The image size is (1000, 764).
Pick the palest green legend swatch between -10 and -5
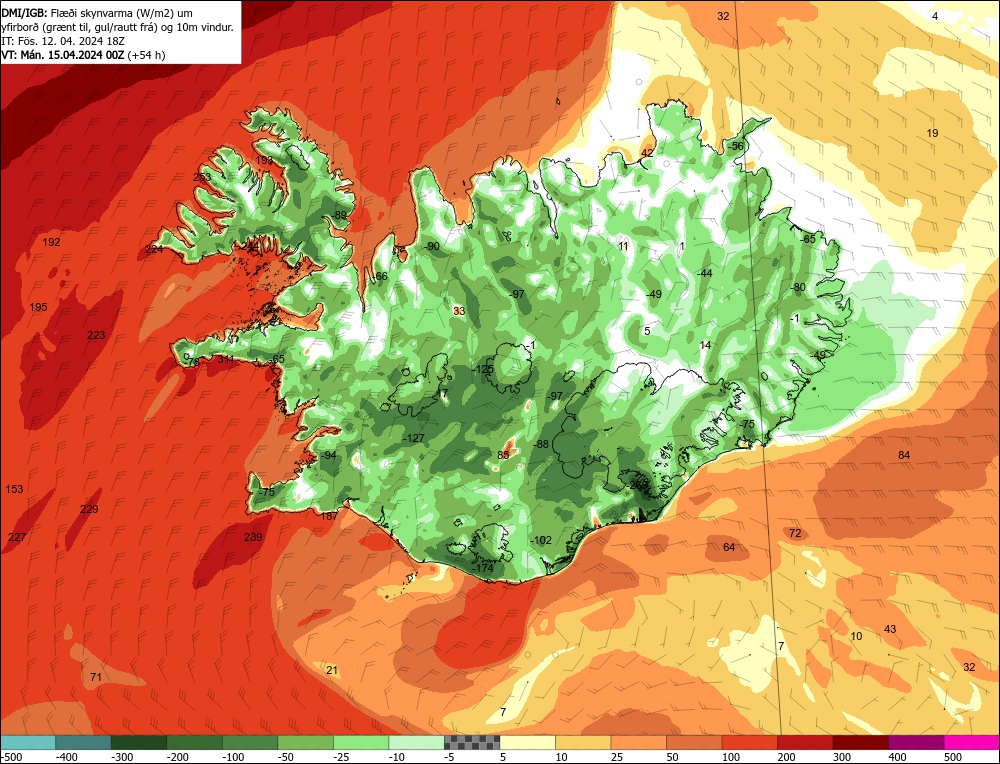[x=416, y=742]
